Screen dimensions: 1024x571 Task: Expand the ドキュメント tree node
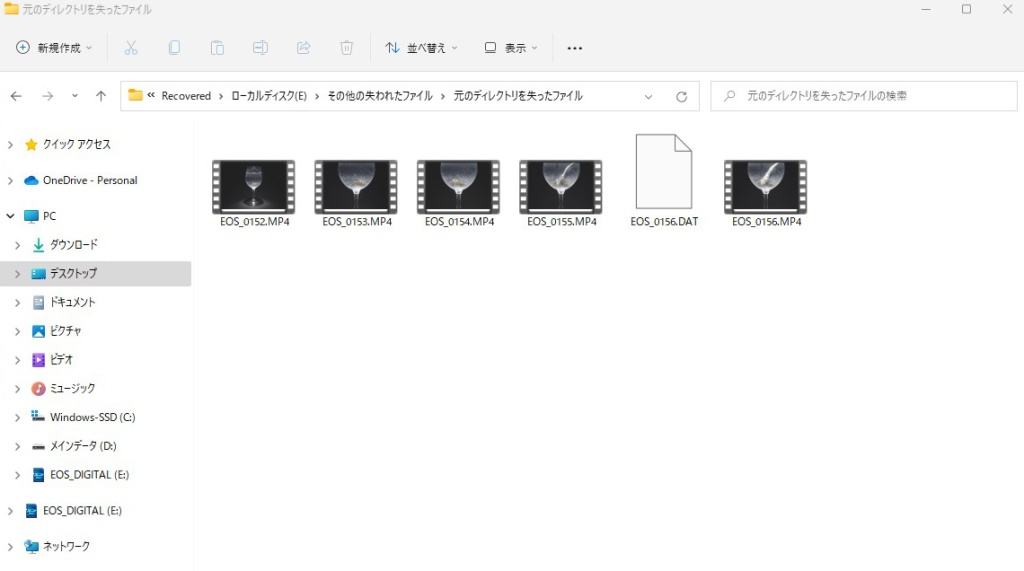[18, 302]
